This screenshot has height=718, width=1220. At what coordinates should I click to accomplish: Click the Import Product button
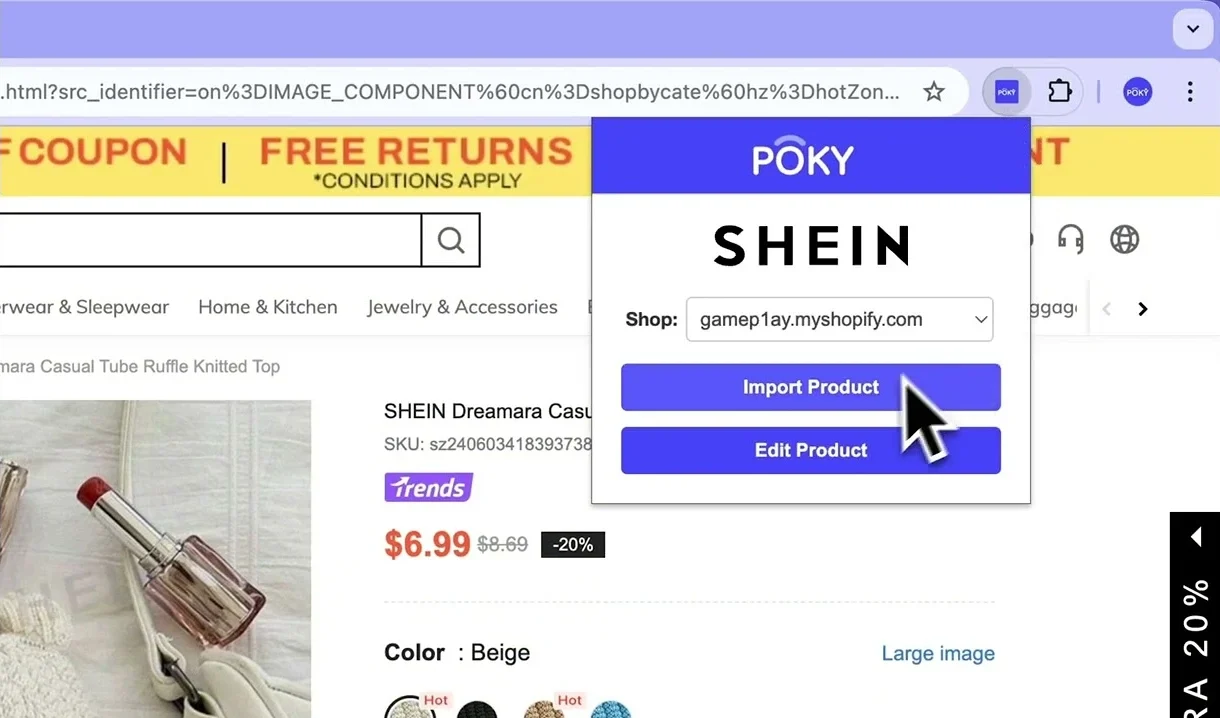click(810, 387)
